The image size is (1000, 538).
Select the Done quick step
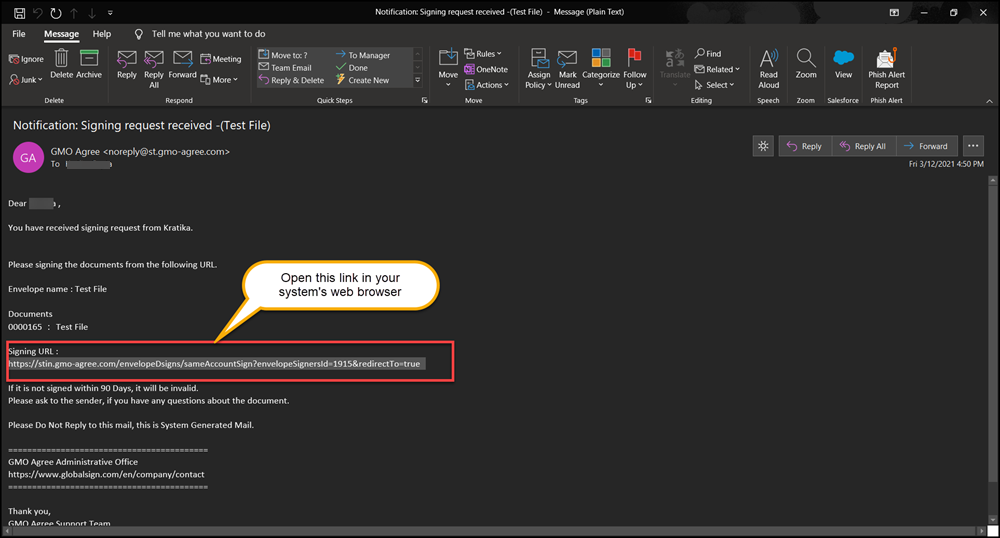click(352, 68)
